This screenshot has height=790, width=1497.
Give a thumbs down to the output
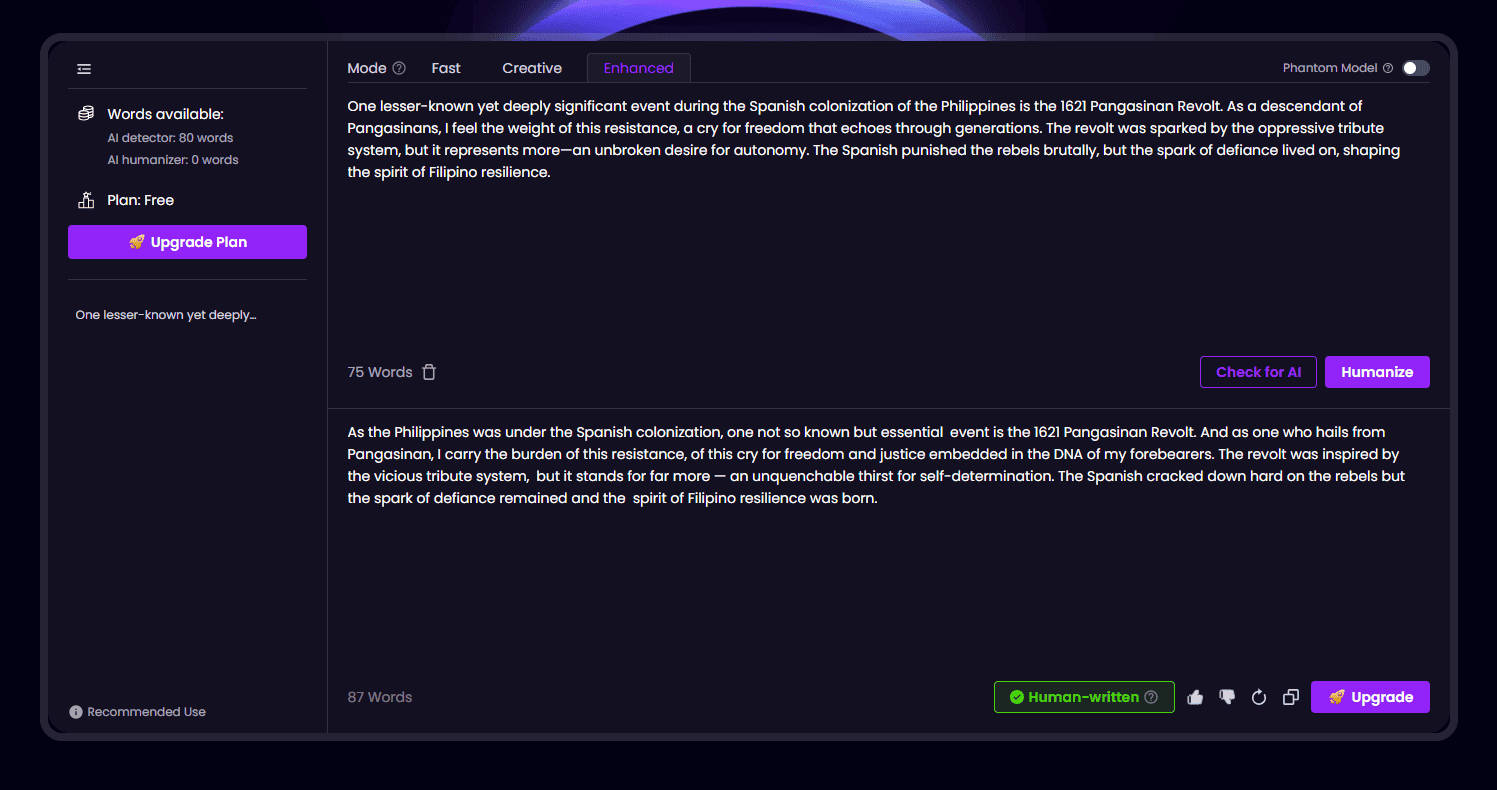click(x=1227, y=697)
